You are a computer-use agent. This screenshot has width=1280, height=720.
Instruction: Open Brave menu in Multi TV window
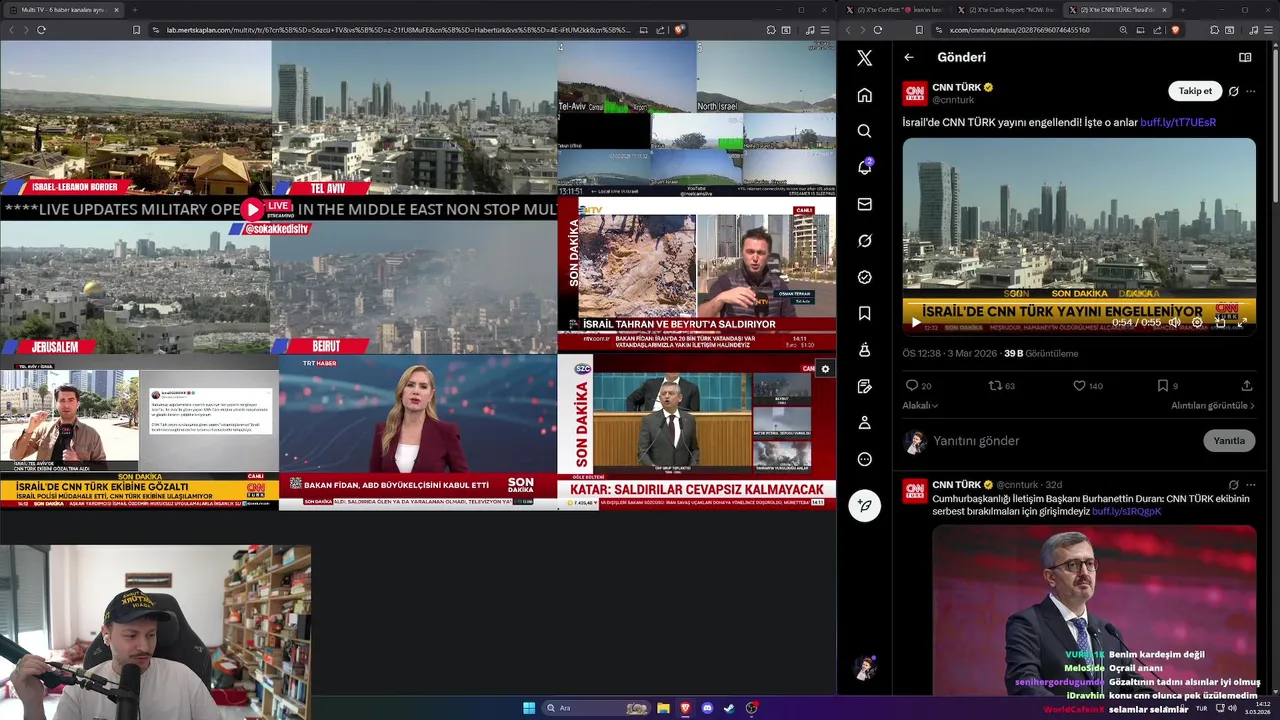click(824, 30)
